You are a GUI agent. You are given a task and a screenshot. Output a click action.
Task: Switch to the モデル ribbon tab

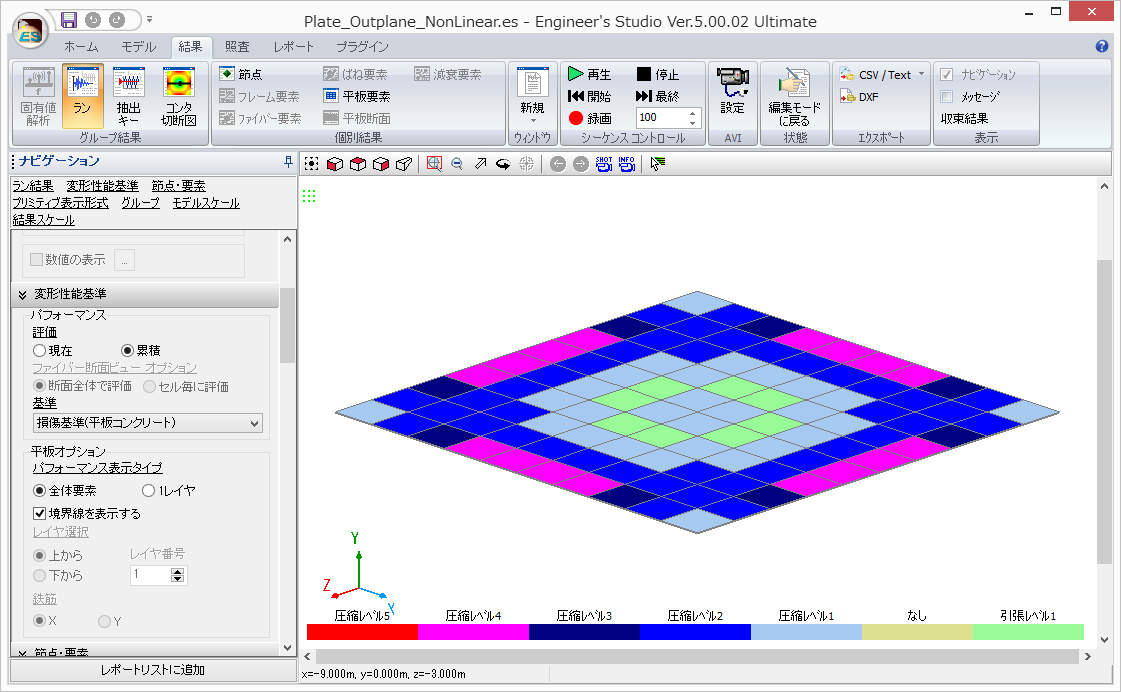[139, 46]
